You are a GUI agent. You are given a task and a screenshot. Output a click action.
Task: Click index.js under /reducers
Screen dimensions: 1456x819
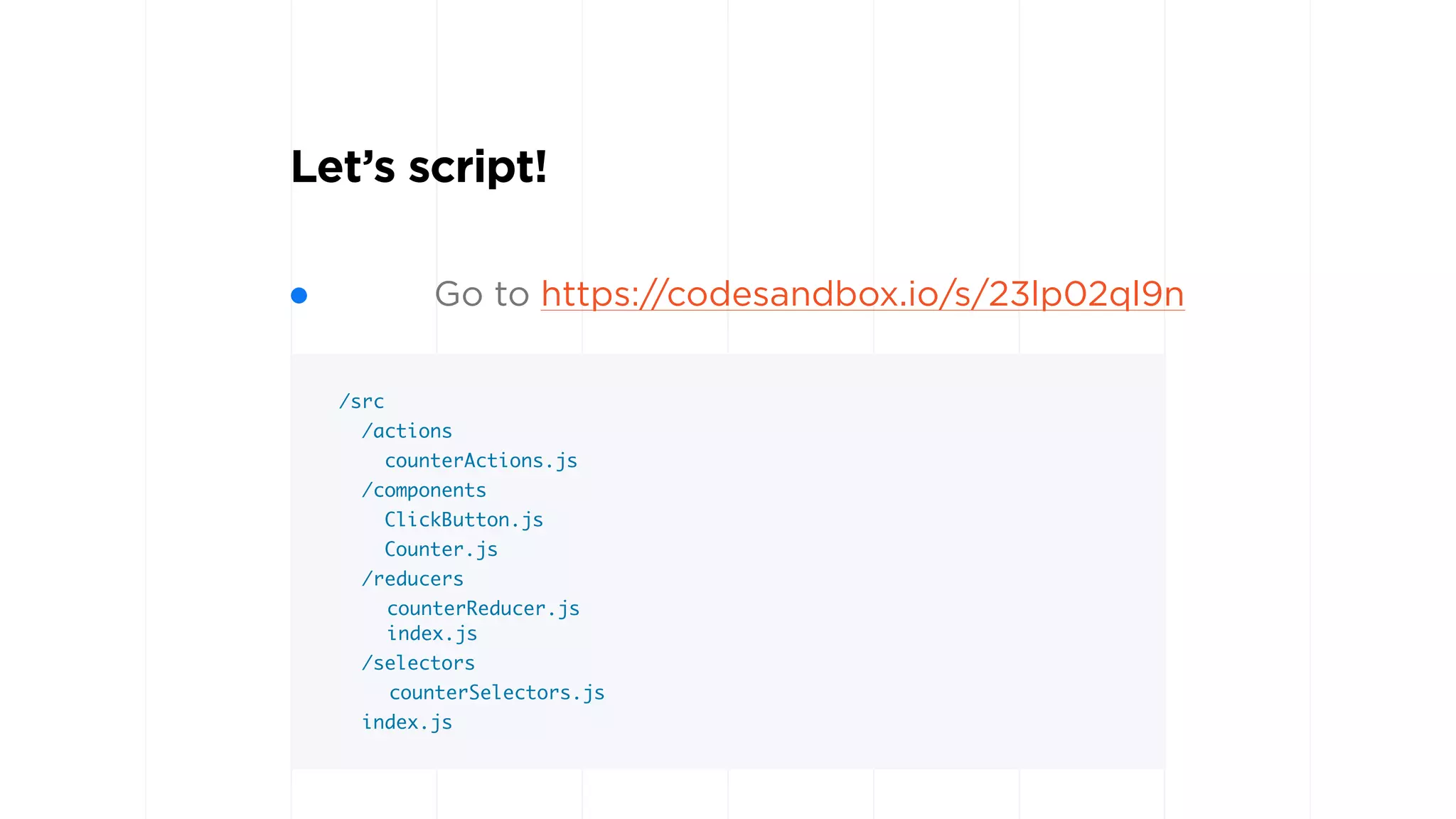tap(432, 634)
